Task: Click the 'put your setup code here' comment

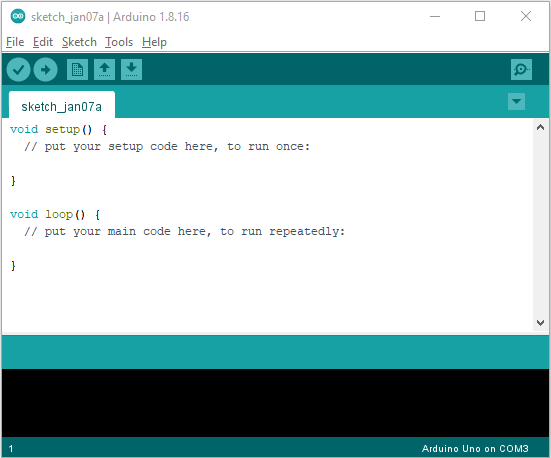Action: pyautogui.click(x=167, y=147)
